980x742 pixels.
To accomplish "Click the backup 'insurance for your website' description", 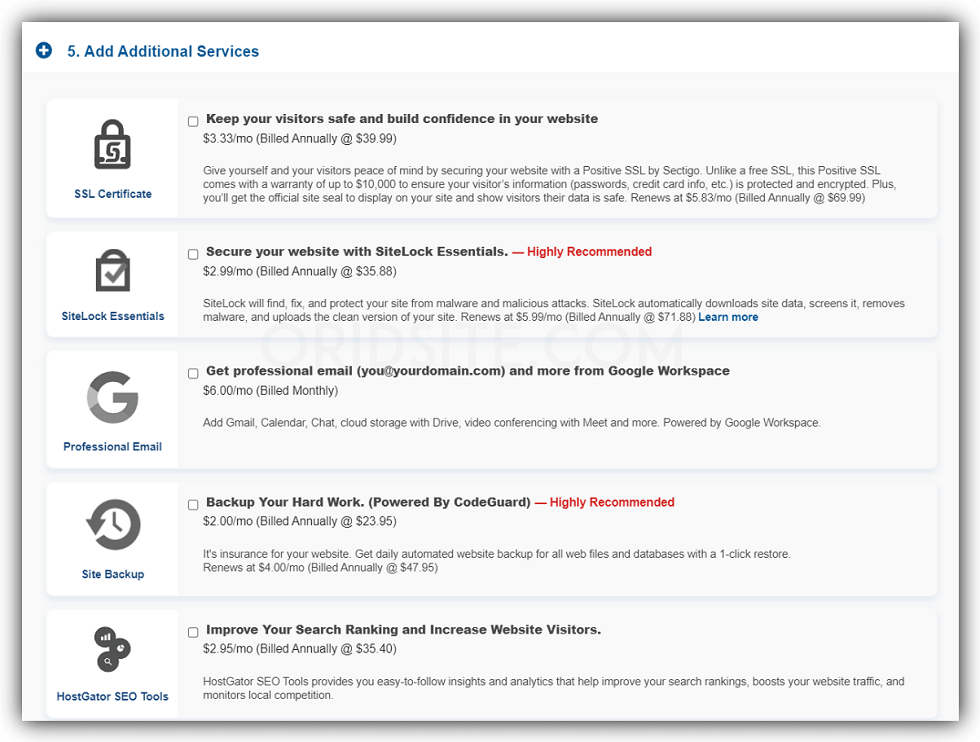I will coord(496,554).
